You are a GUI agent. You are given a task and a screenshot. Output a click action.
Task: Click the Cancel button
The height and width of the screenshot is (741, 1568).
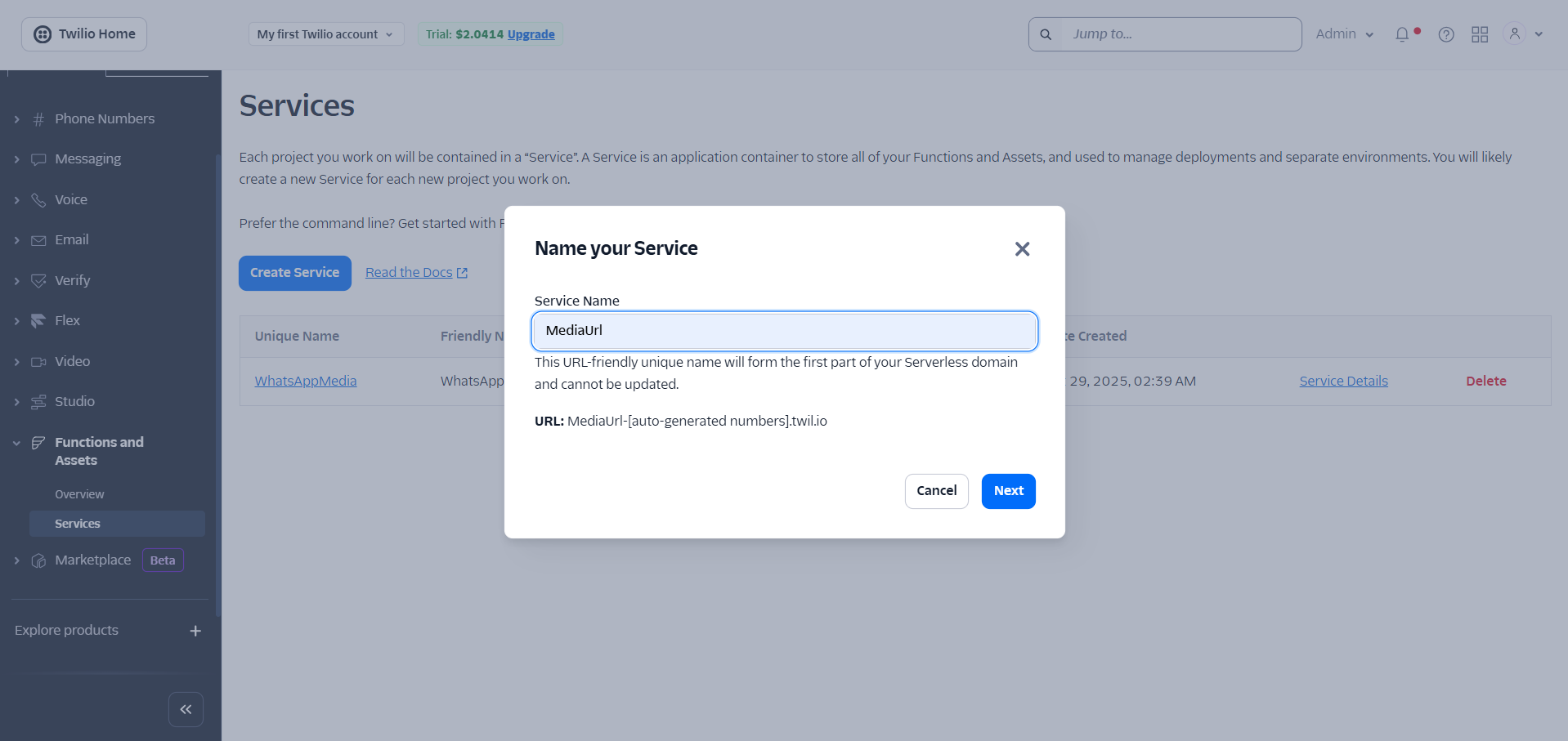click(x=936, y=491)
